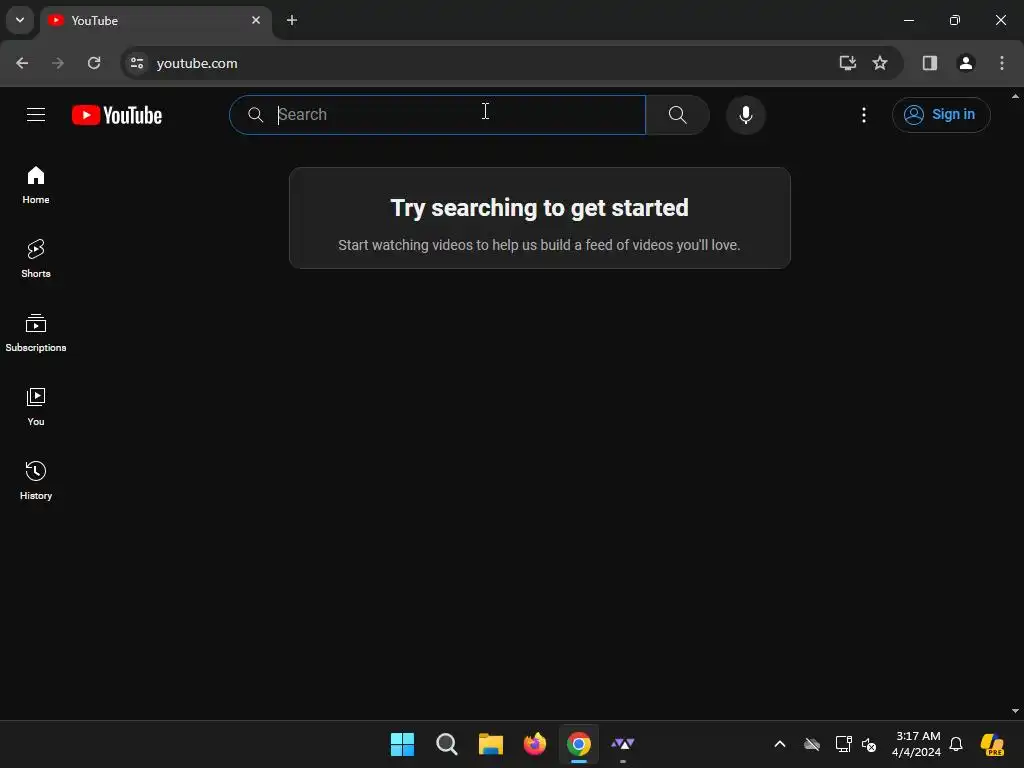Viewport: 1024px width, 768px height.
Task: Click the Chrome taskbar icon
Action: (x=579, y=744)
